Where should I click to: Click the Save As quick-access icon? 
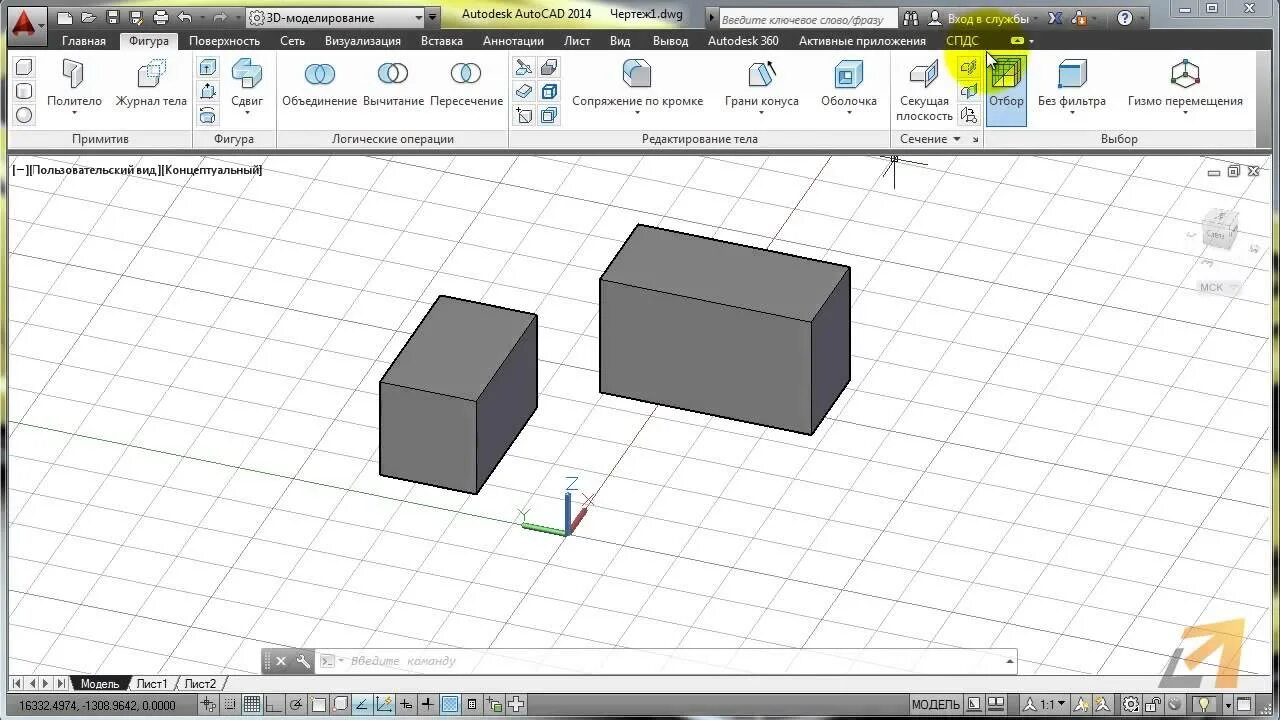coord(136,17)
